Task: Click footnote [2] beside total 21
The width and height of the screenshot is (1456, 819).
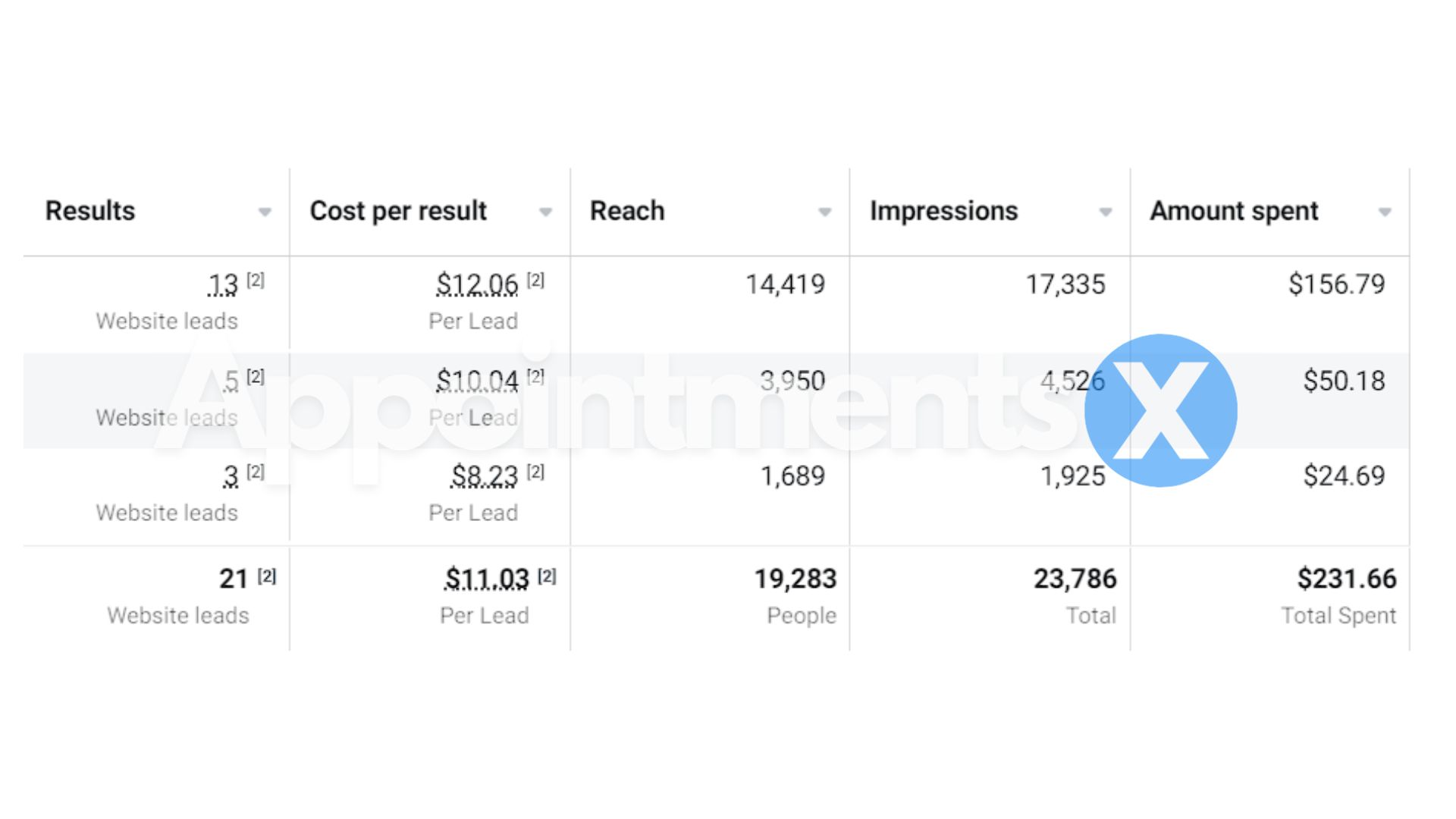Action: point(267,576)
